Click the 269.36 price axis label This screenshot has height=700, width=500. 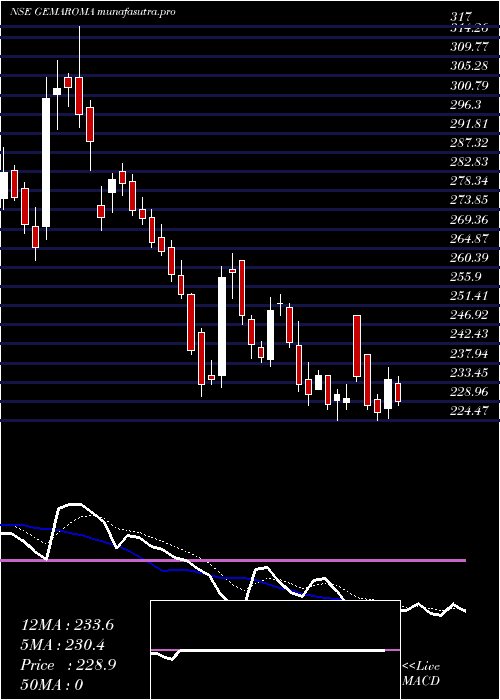click(x=469, y=219)
